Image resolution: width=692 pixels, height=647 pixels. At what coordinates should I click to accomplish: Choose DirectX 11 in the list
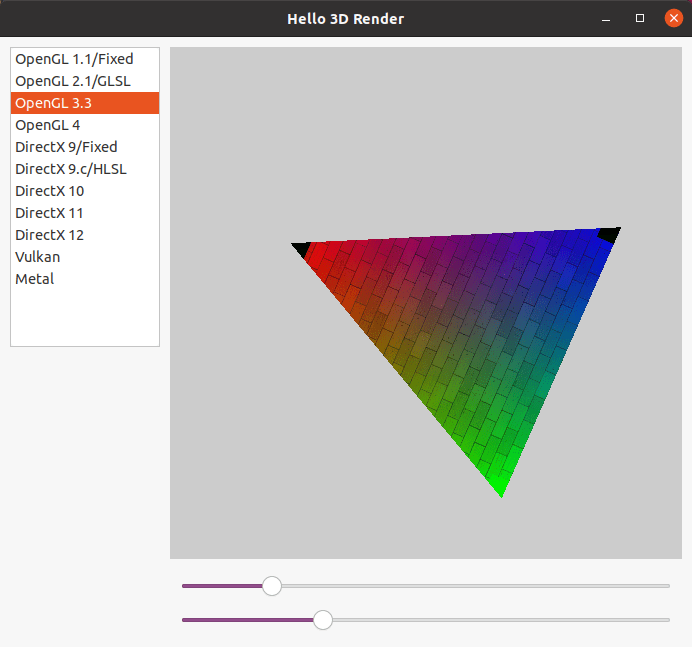coord(50,213)
